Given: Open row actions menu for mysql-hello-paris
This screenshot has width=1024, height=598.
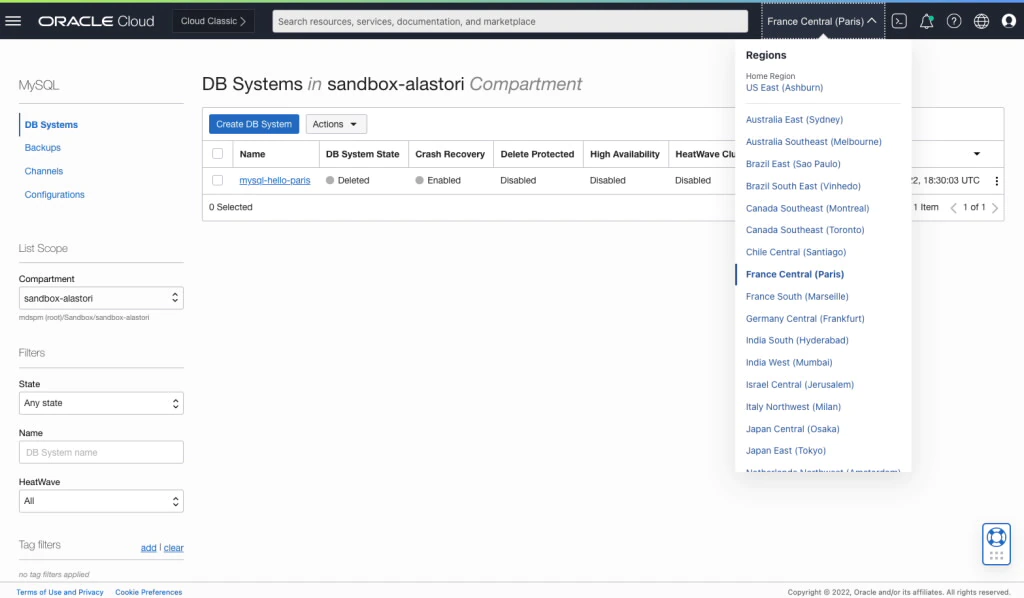Looking at the screenshot, I should pyautogui.click(x=997, y=181).
